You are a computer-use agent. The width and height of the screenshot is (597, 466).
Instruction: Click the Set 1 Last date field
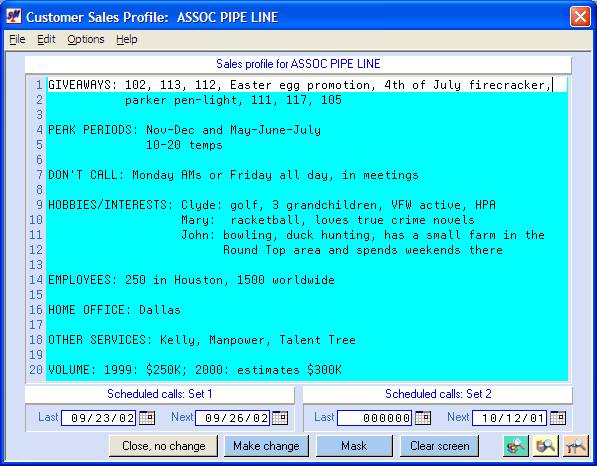point(99,418)
